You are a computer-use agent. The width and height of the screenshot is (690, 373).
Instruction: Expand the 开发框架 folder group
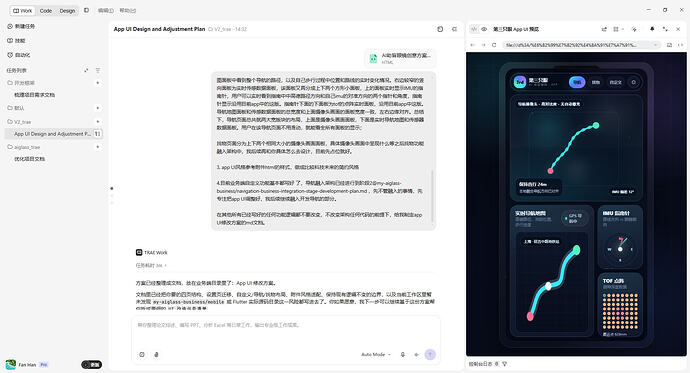point(21,83)
